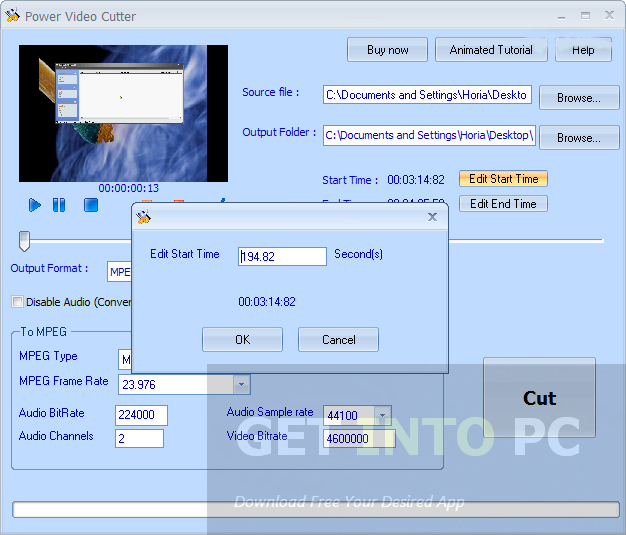Click Edit End Time button
Viewport: 626px width, 535px height.
[503, 204]
